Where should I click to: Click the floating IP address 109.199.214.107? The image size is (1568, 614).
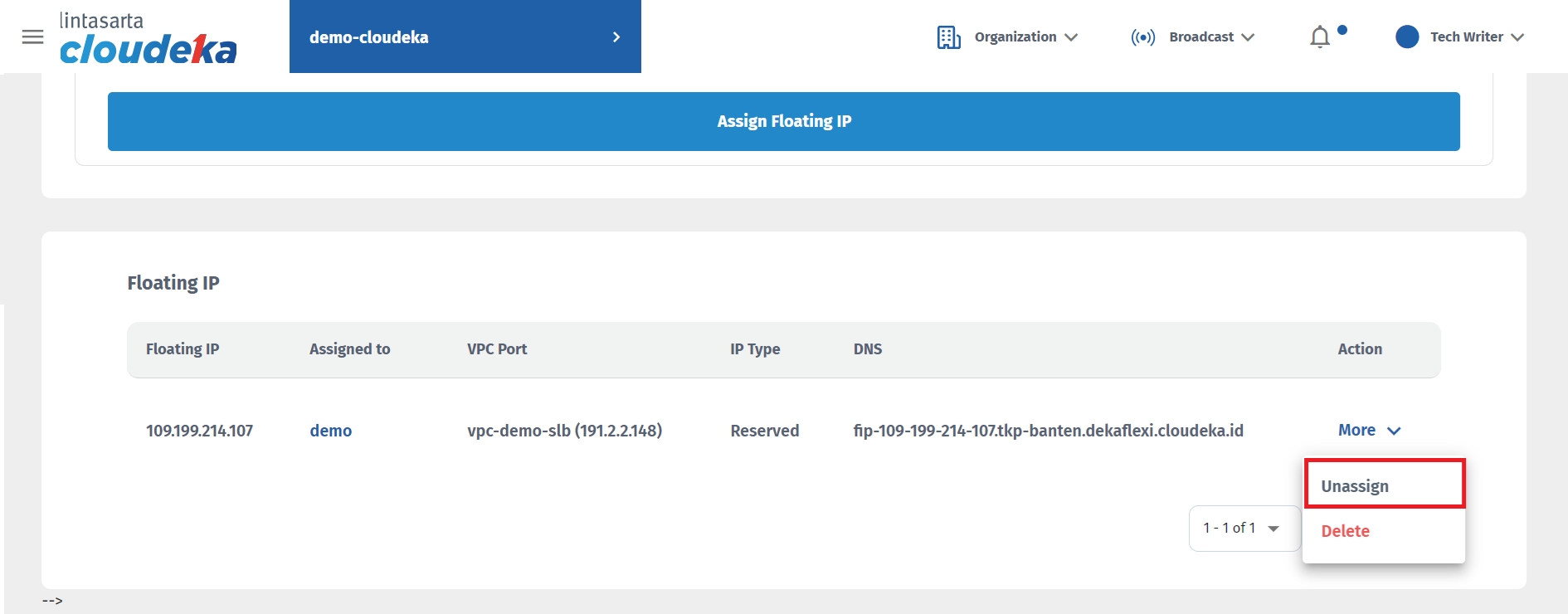click(x=199, y=431)
